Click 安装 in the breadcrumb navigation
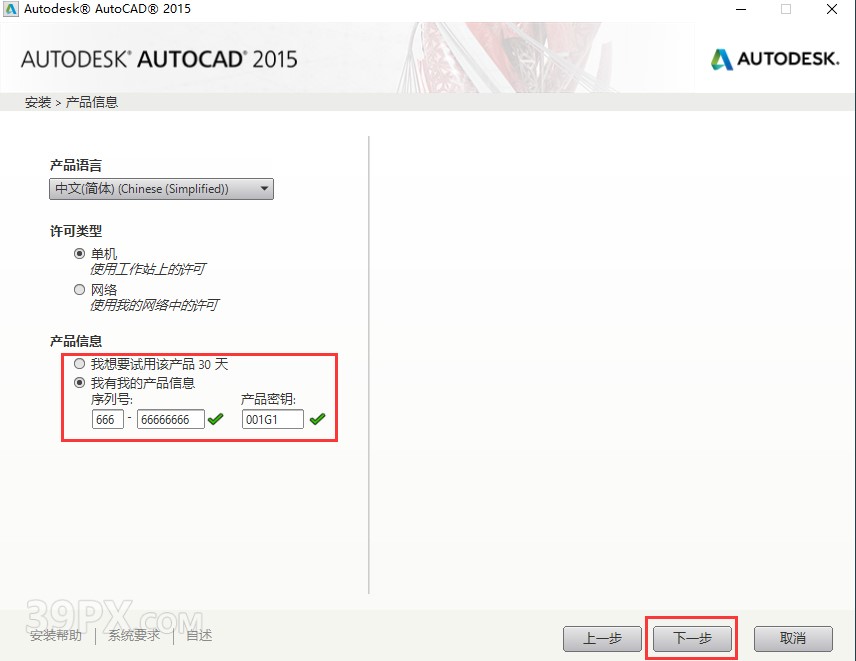856x661 pixels. point(37,101)
